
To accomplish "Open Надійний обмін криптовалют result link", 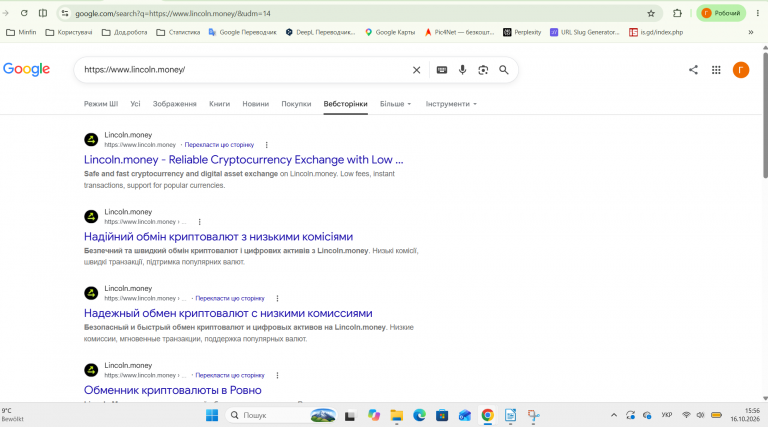I will pos(218,237).
